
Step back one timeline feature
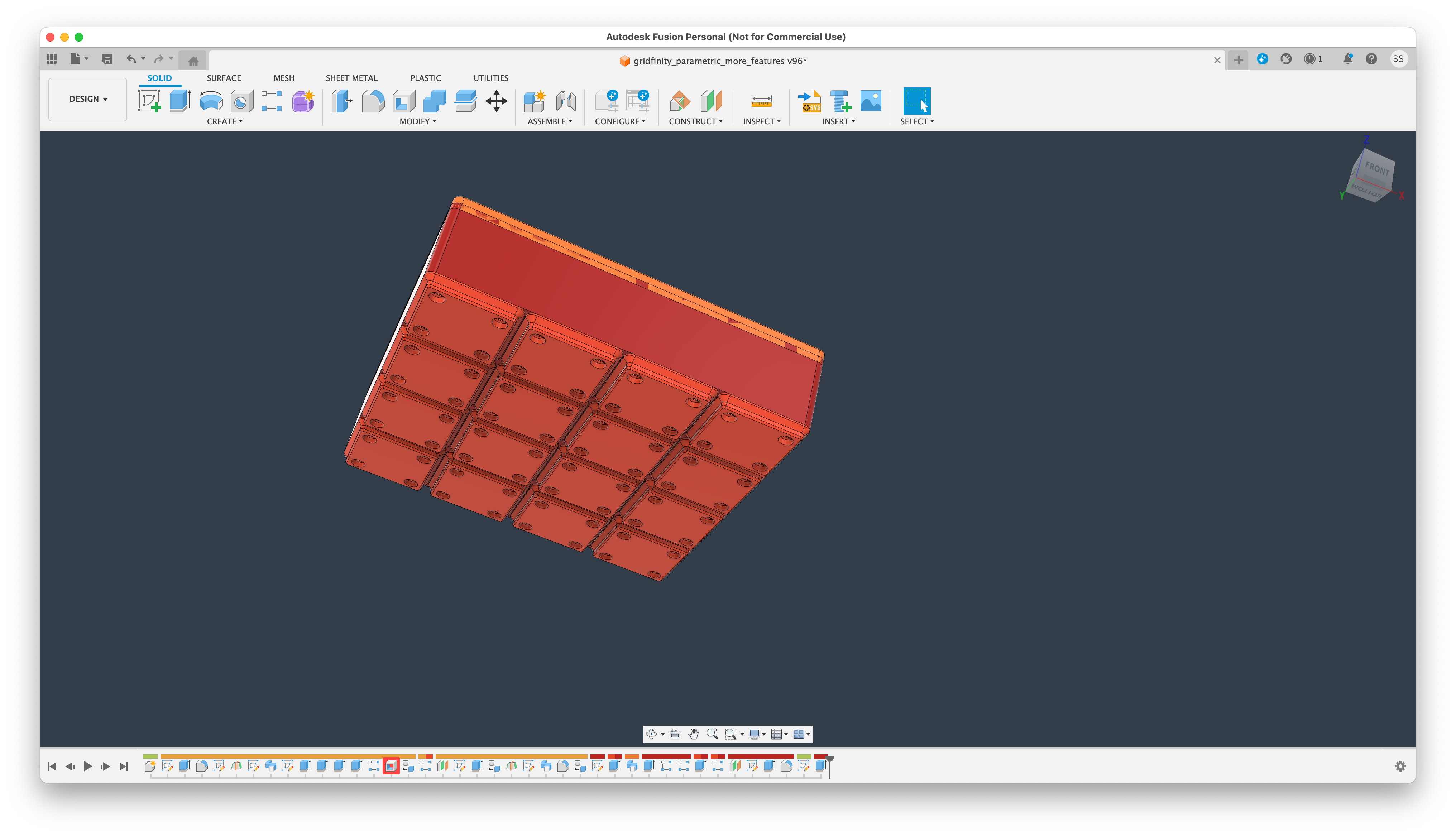pos(70,766)
